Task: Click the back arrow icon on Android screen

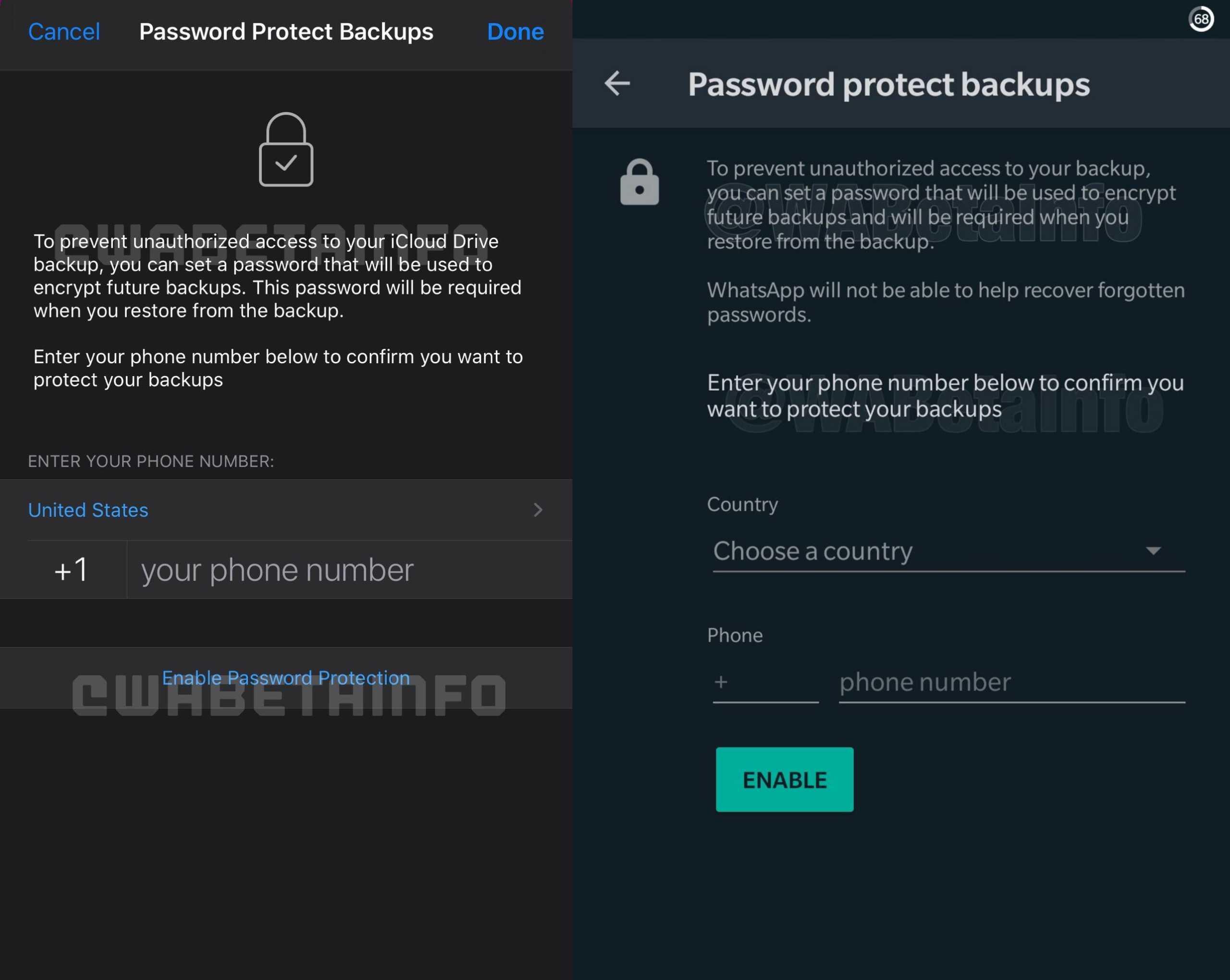Action: (617, 84)
